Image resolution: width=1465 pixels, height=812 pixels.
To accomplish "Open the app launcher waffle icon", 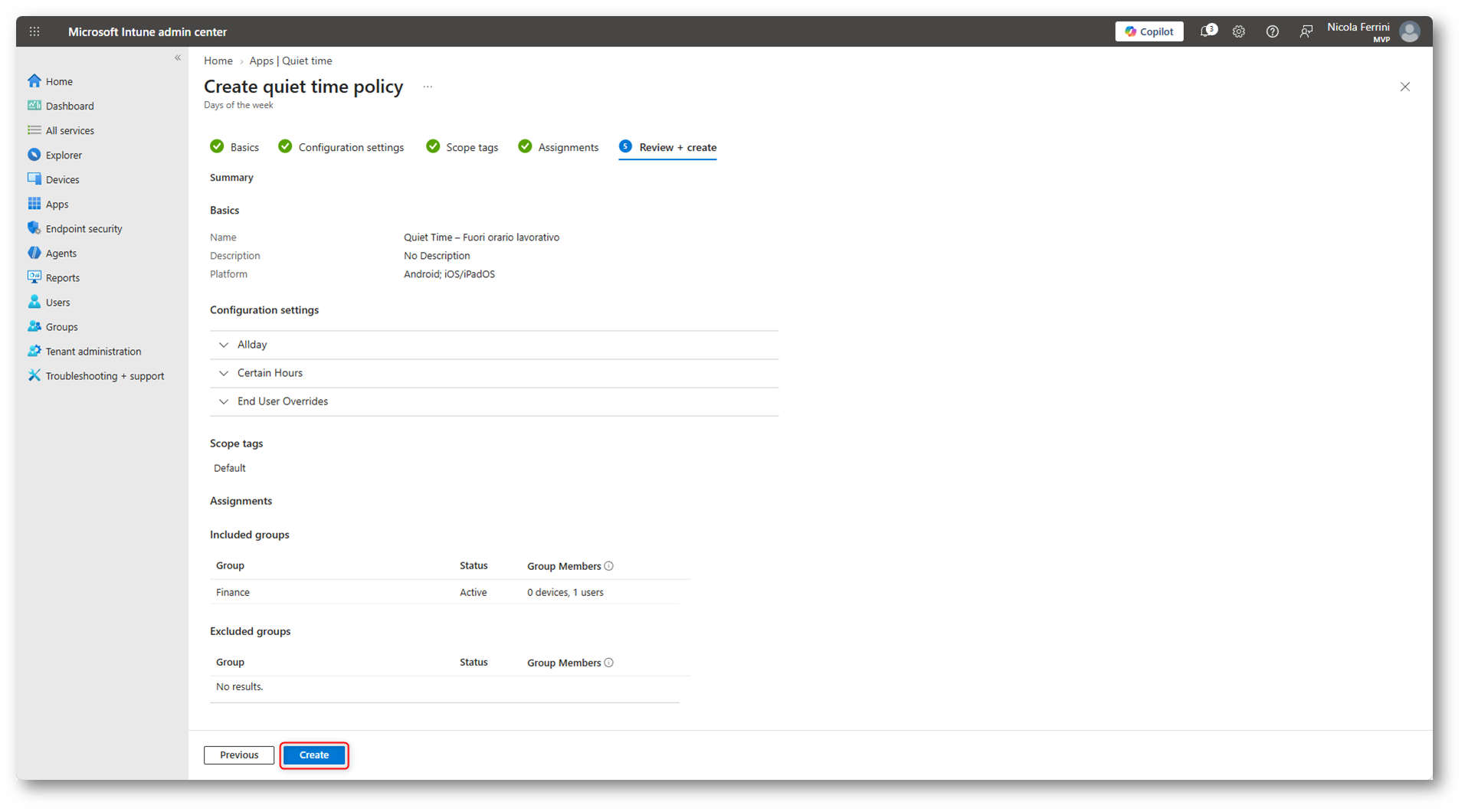I will [x=34, y=31].
